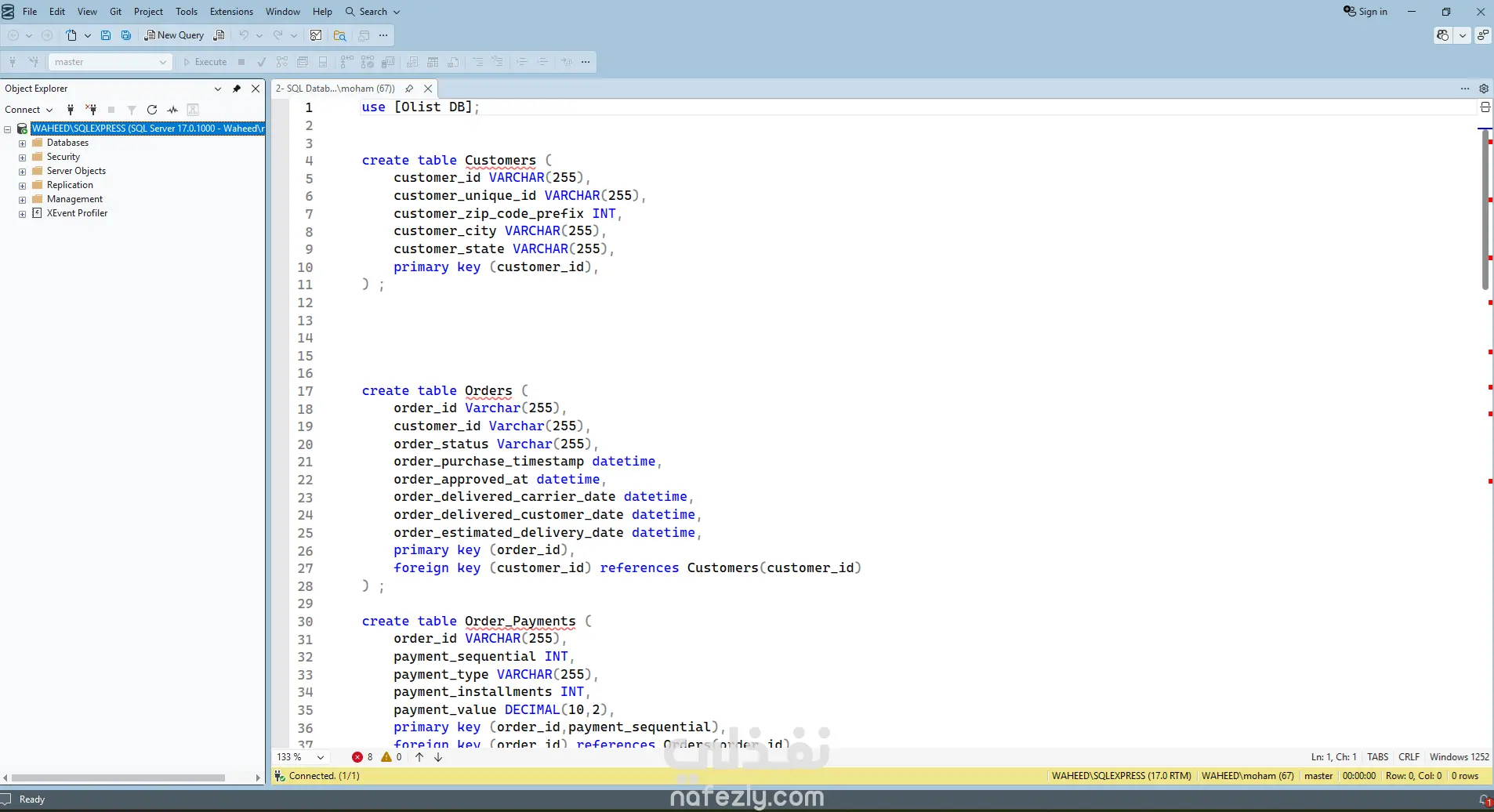Open the master database dropdown
This screenshot has width=1494, height=812.
pos(162,62)
